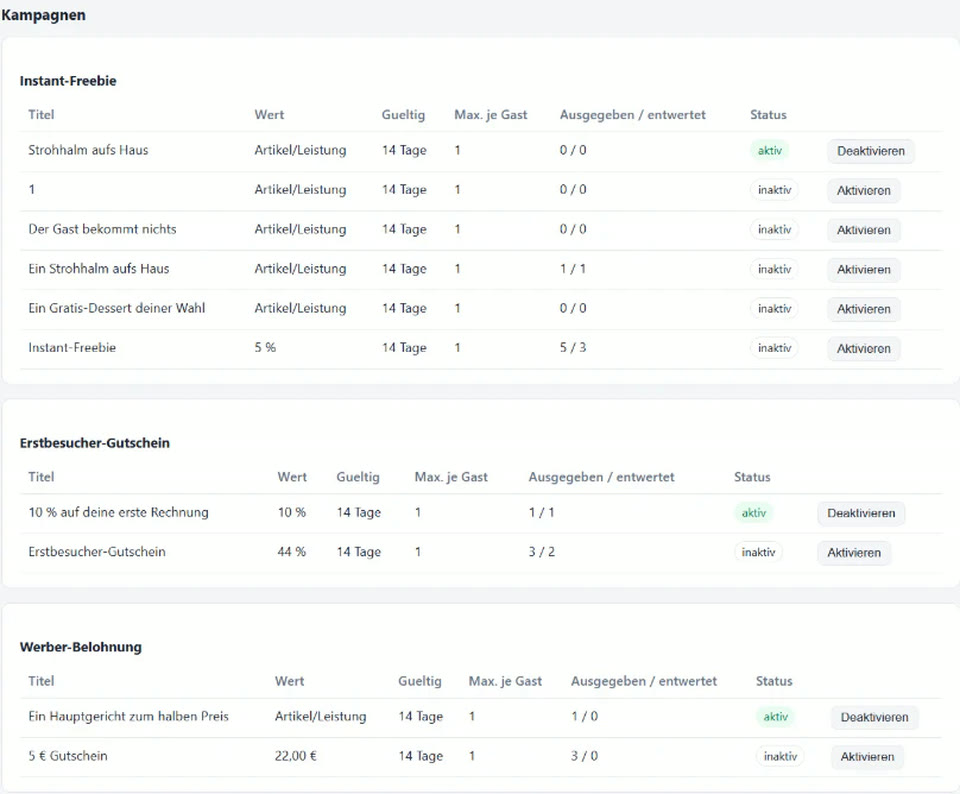Click the Erstbesucher-Gutschein section heading

coord(94,443)
